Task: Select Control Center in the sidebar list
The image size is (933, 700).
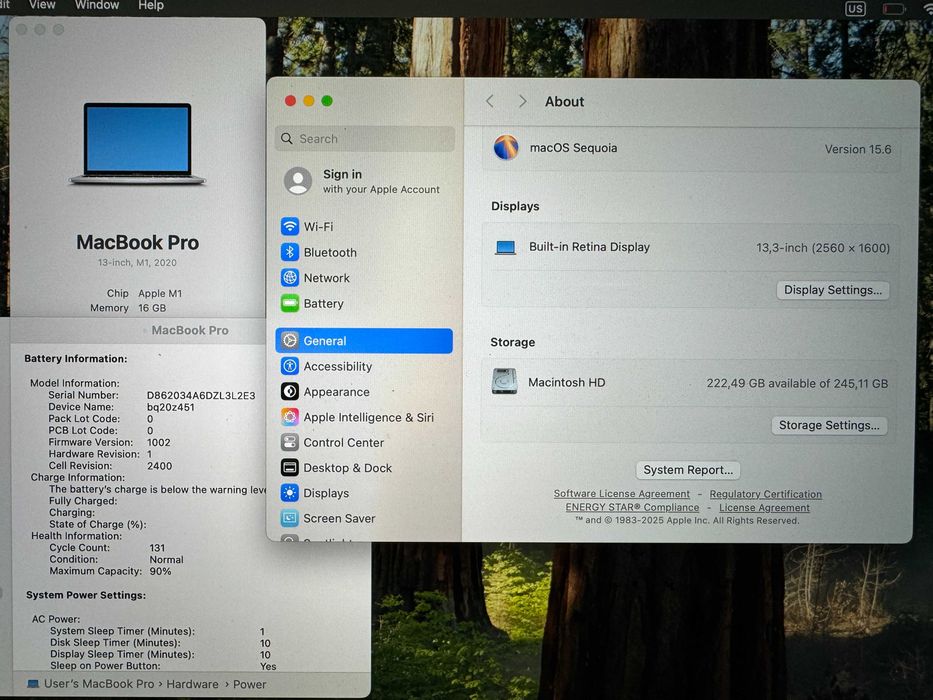Action: pos(364,442)
